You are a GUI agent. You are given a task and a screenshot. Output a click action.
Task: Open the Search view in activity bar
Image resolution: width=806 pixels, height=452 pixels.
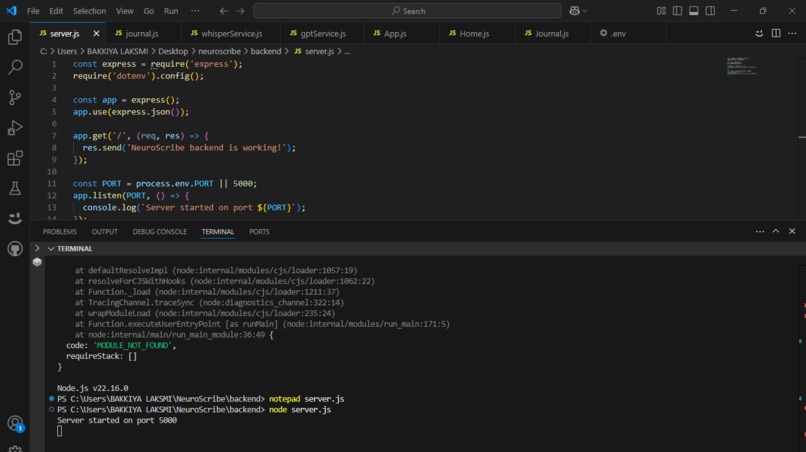(x=15, y=67)
